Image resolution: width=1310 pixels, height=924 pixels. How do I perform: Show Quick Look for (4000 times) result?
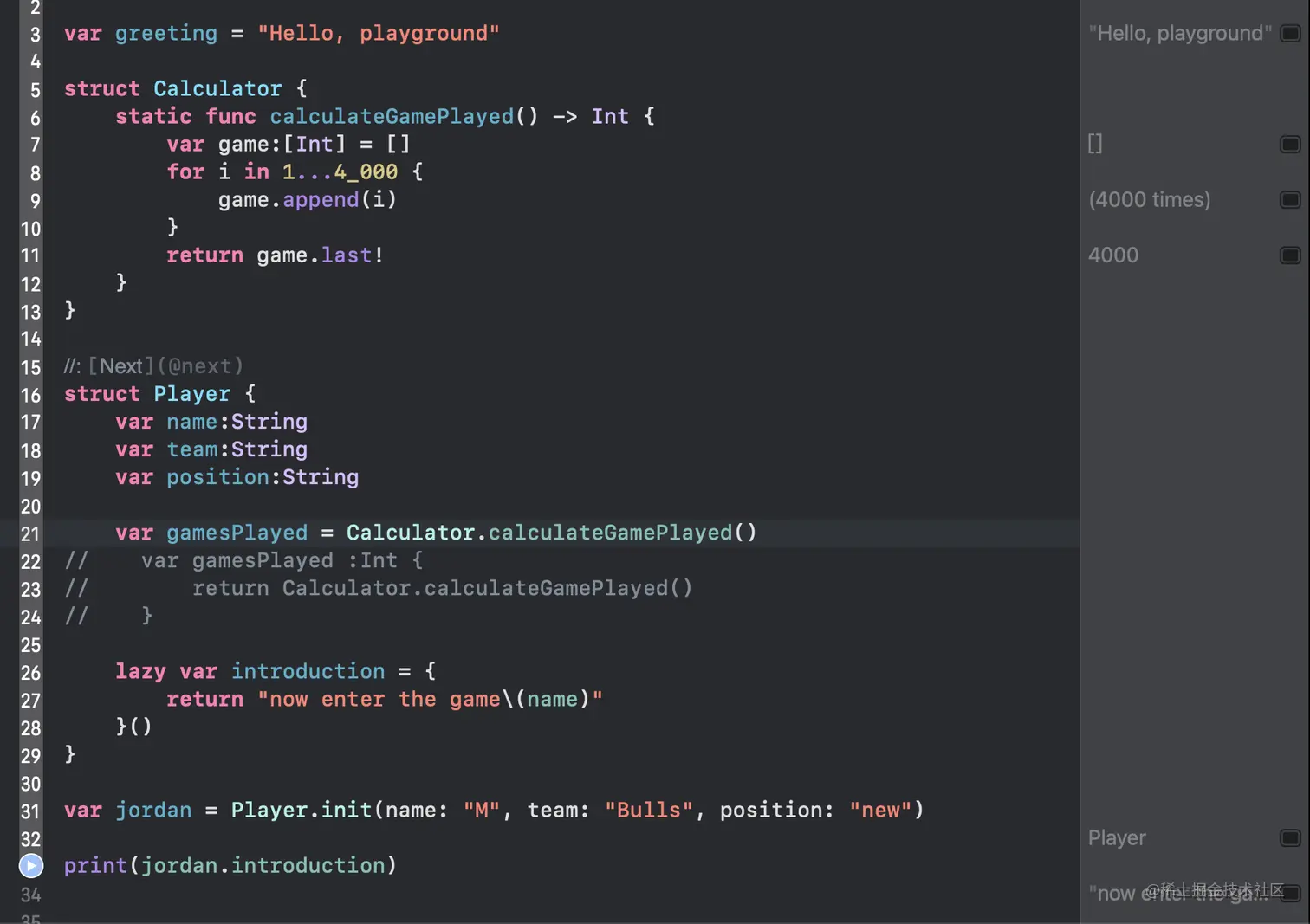(1290, 199)
